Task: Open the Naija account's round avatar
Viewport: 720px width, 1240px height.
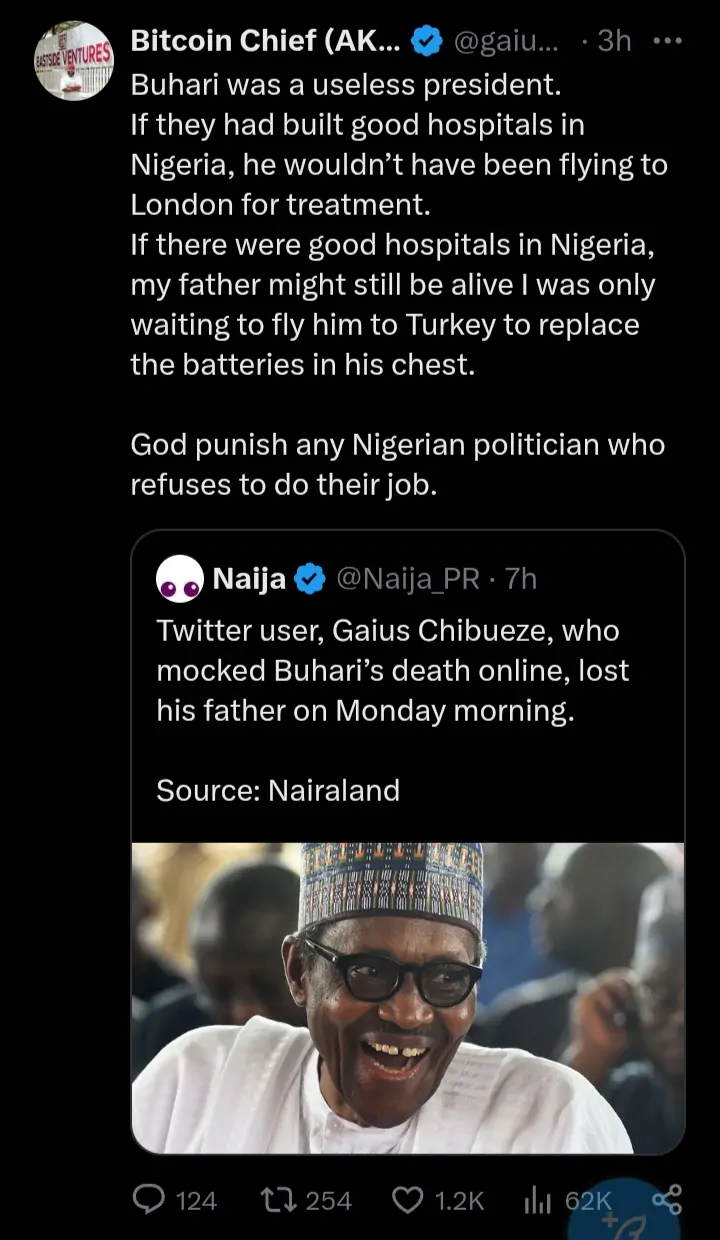Action: click(180, 579)
